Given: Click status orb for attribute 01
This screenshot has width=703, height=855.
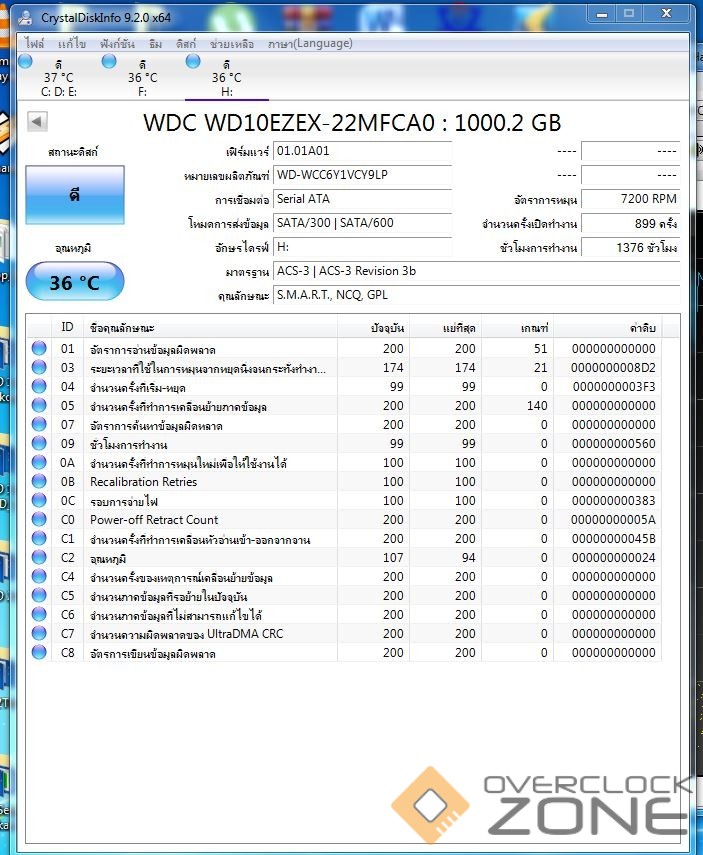Looking at the screenshot, I should 39,348.
